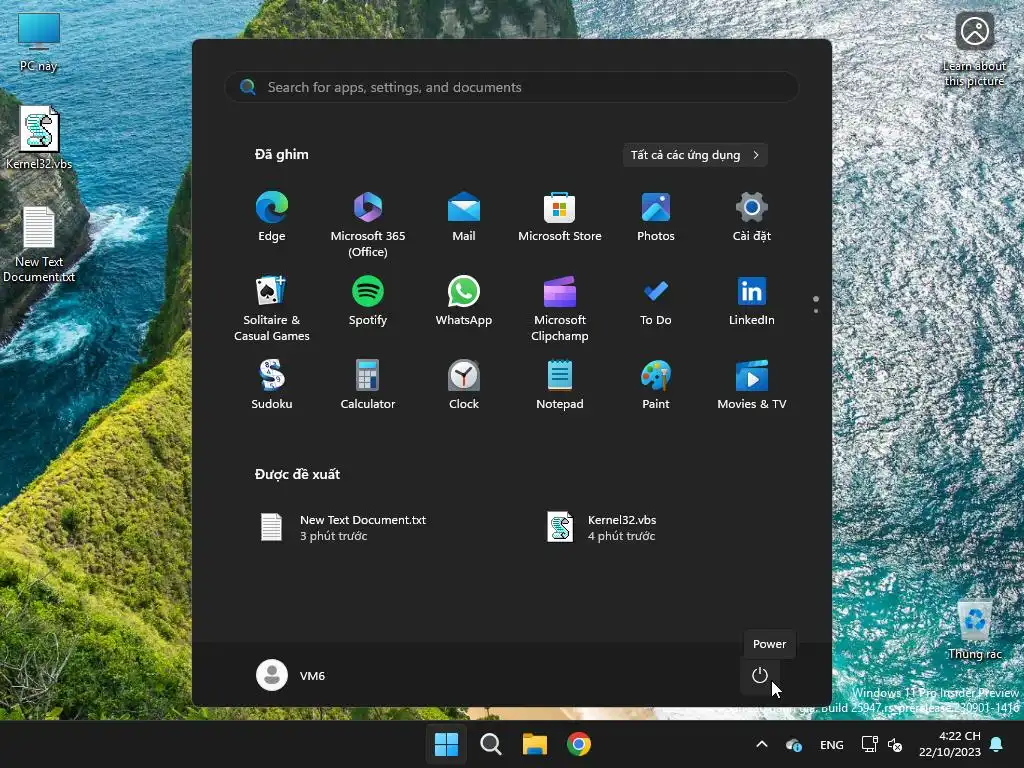
Task: Open the notifications bell icon
Action: (997, 744)
